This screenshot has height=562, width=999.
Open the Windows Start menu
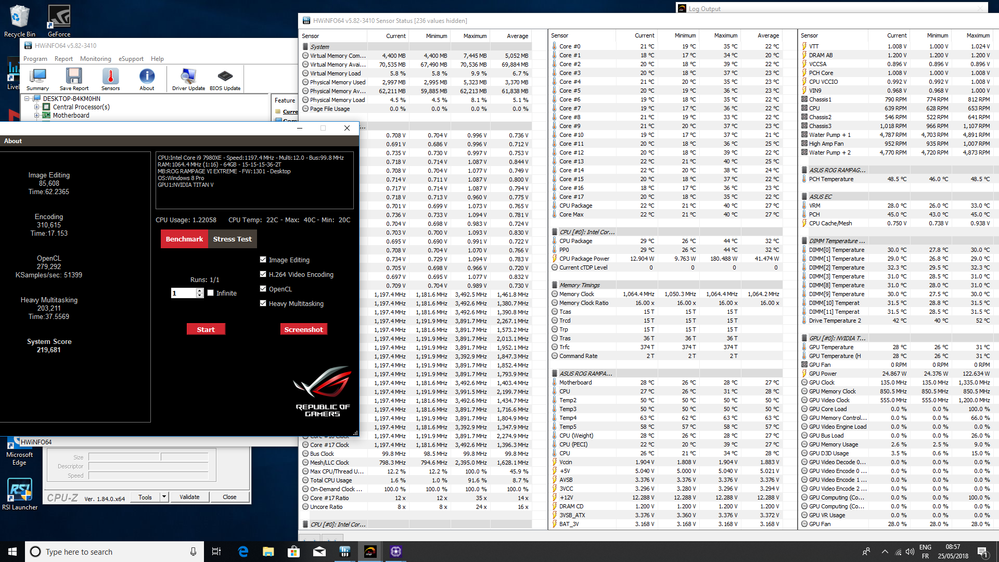(x=12, y=552)
